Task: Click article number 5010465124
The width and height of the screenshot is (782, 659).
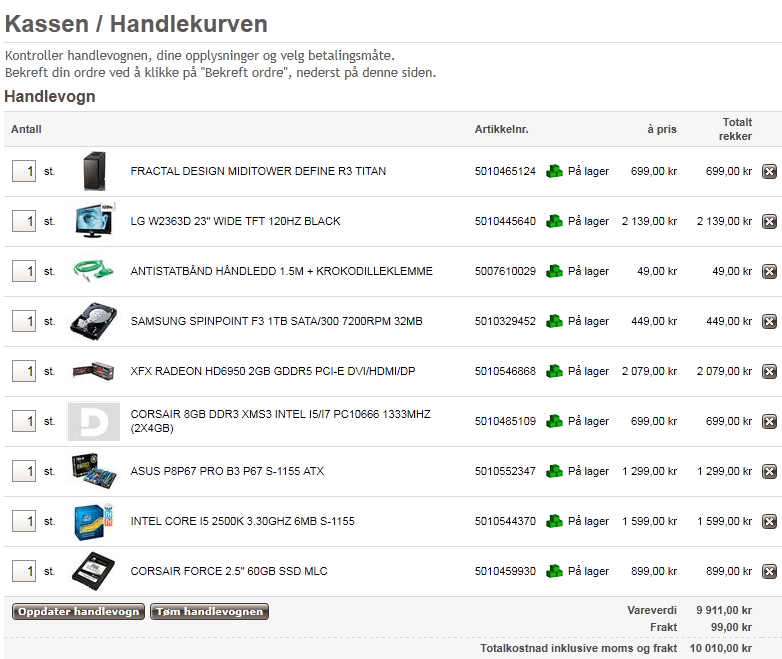Action: pyautogui.click(x=505, y=171)
